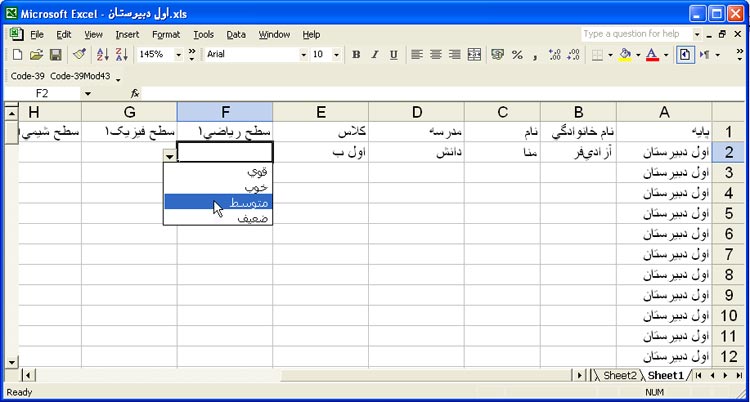The height and width of the screenshot is (402, 750).
Task: Toggle Italic formatting
Action: pyautogui.click(x=375, y=55)
